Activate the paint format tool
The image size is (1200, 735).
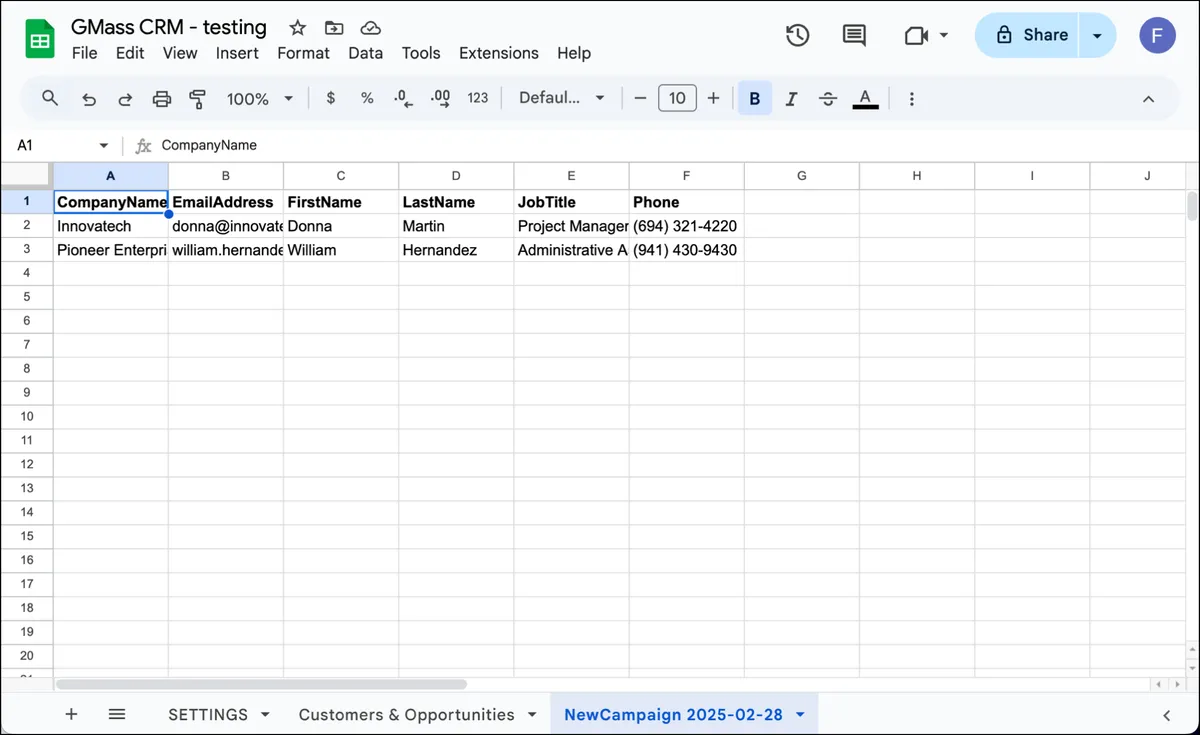point(197,98)
